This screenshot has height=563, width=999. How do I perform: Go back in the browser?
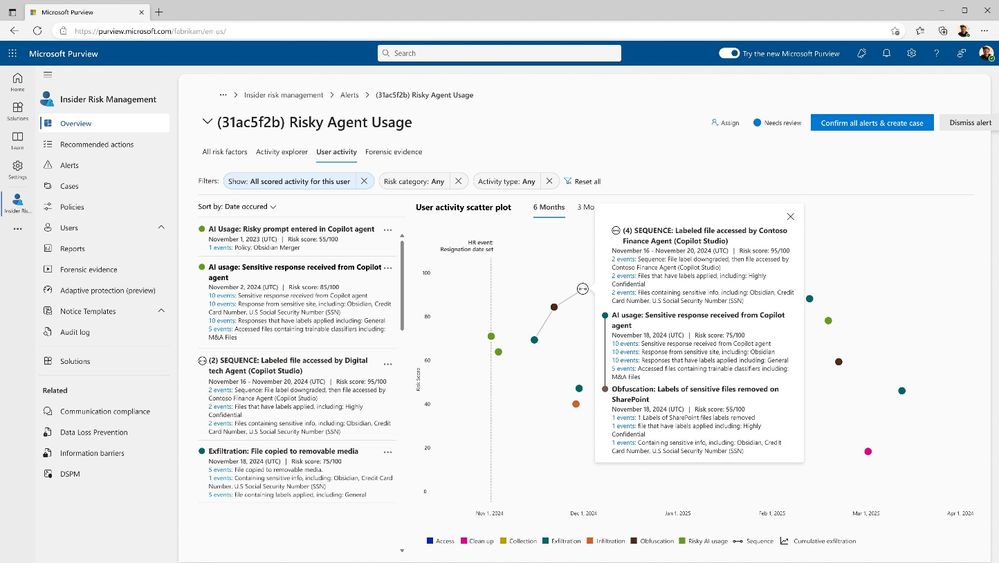pos(14,31)
